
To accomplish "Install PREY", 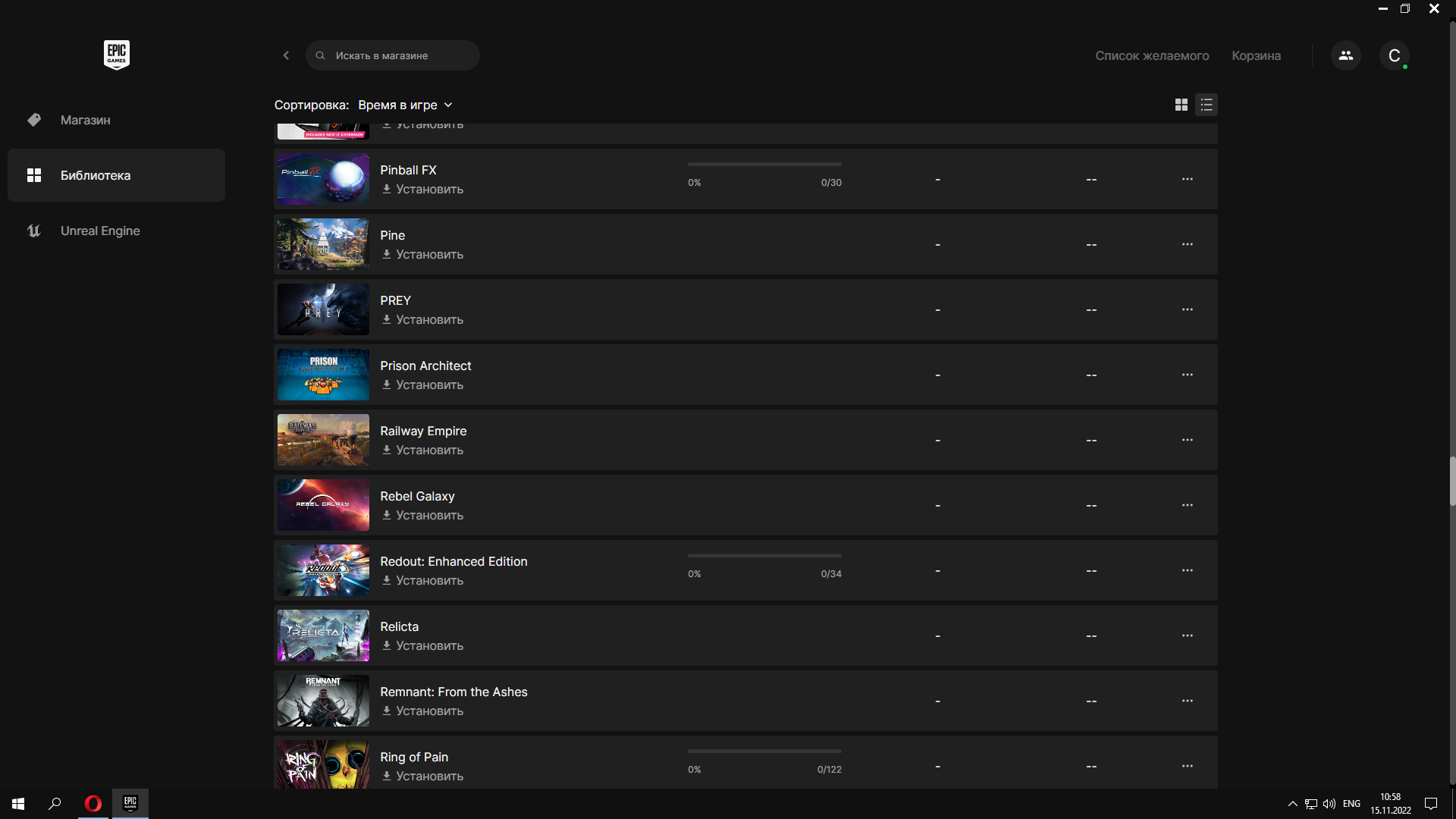I will (x=422, y=319).
